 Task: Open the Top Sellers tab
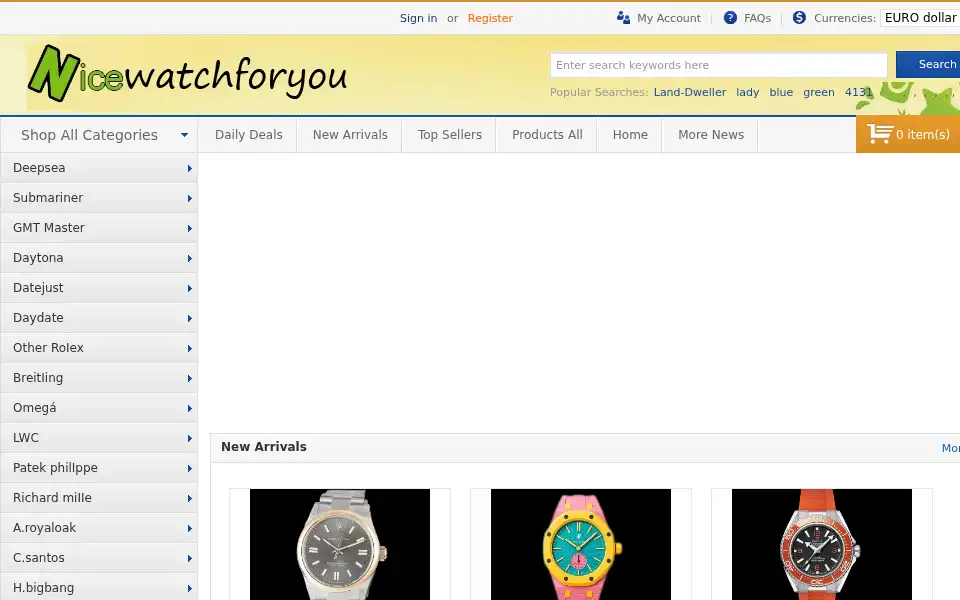(x=449, y=135)
